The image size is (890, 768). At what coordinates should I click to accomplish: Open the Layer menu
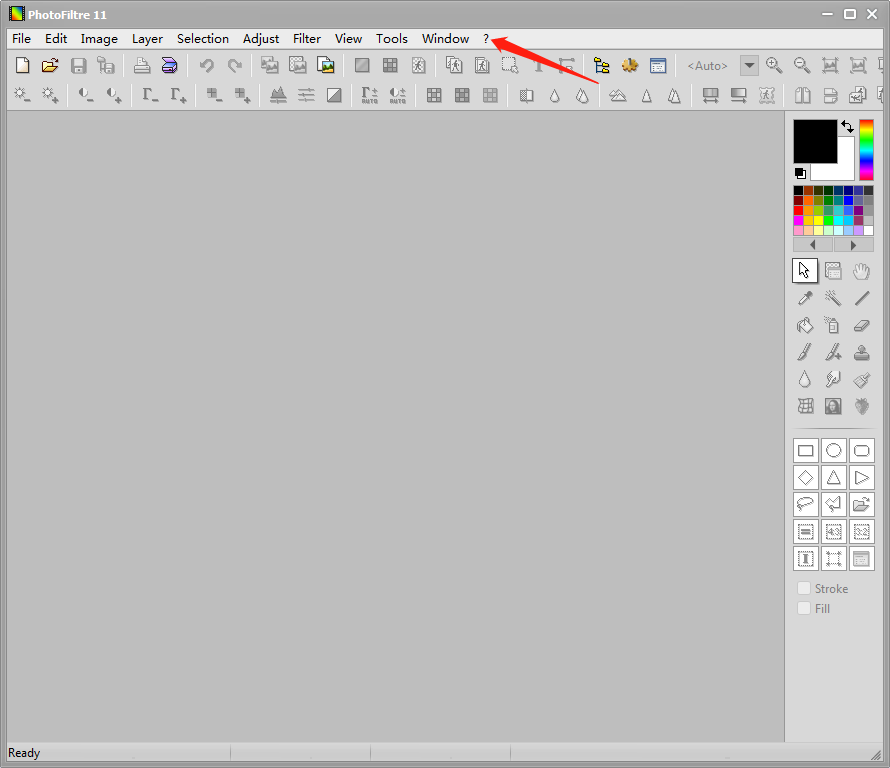tap(148, 39)
